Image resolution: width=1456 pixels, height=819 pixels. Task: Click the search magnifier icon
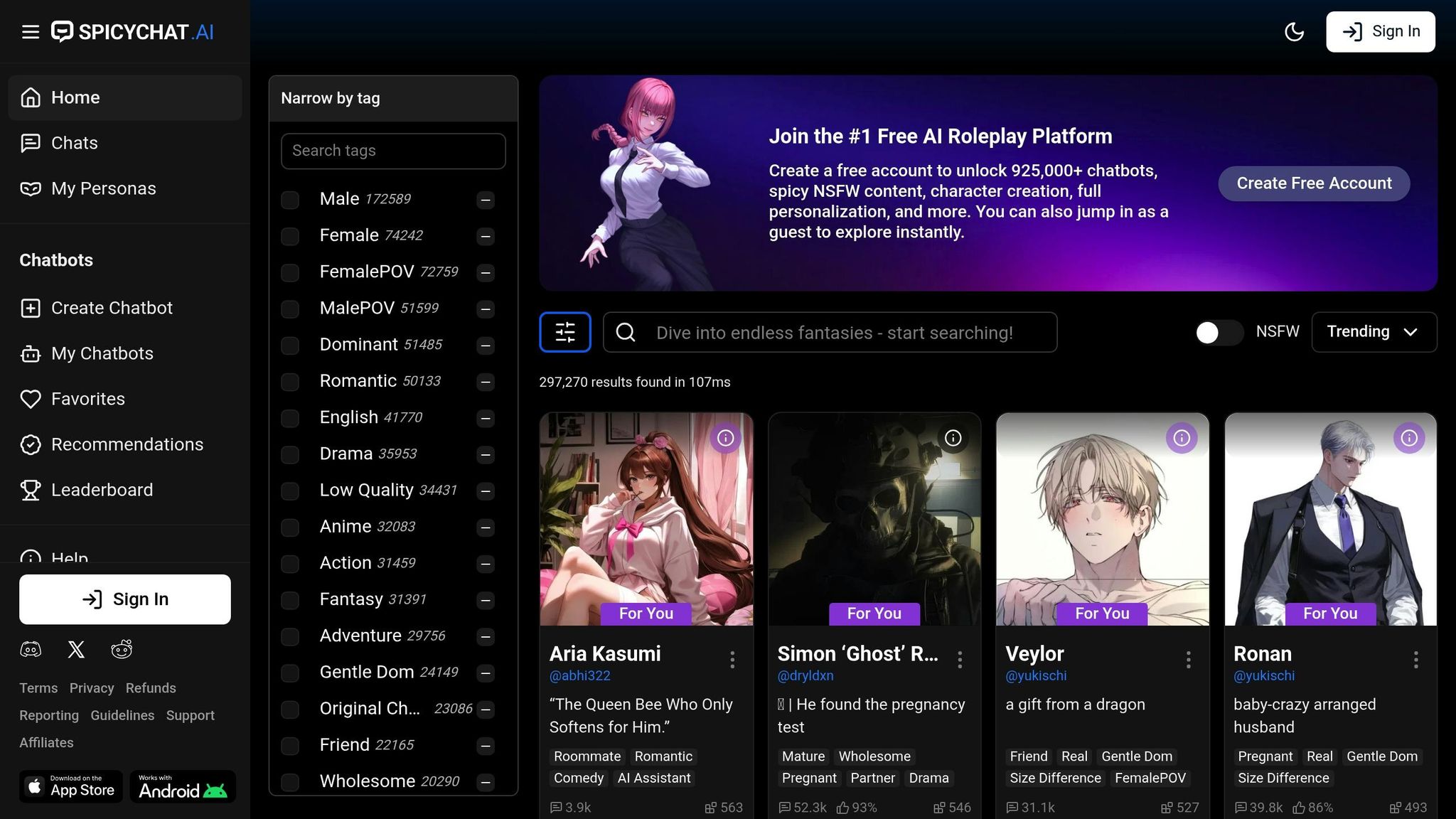pos(626,332)
